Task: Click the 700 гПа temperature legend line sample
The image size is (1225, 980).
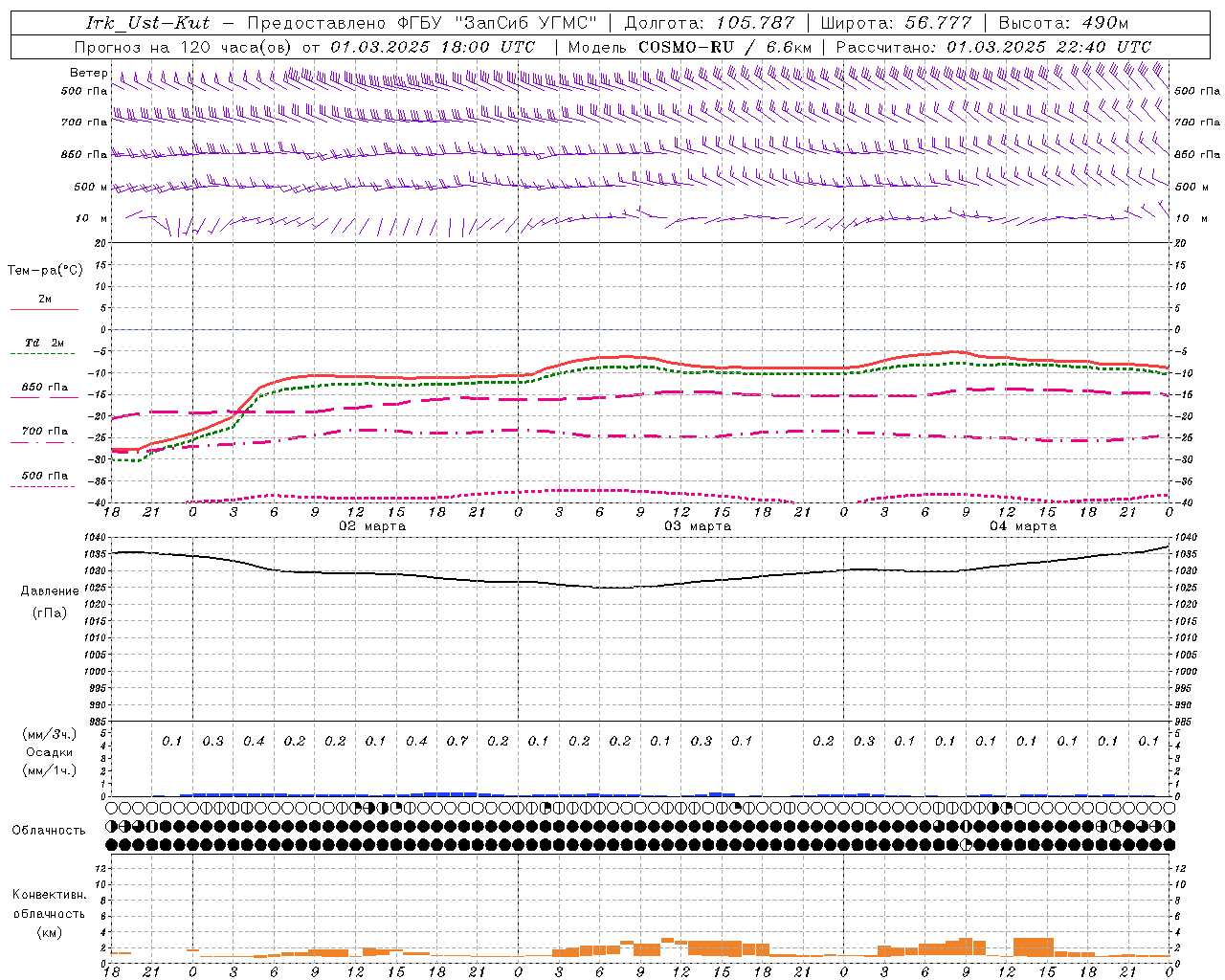Action: (44, 442)
